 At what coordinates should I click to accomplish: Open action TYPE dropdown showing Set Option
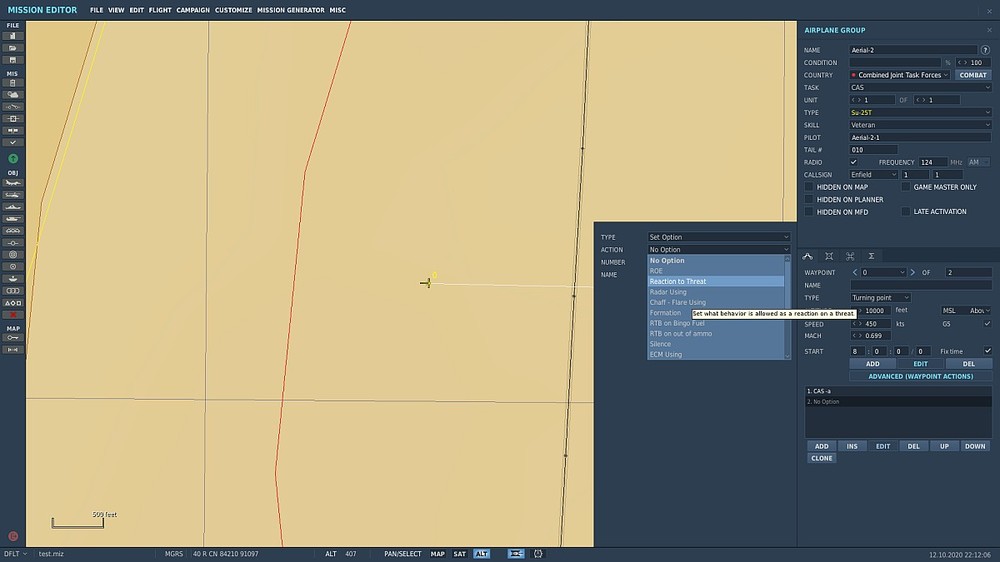(x=719, y=237)
